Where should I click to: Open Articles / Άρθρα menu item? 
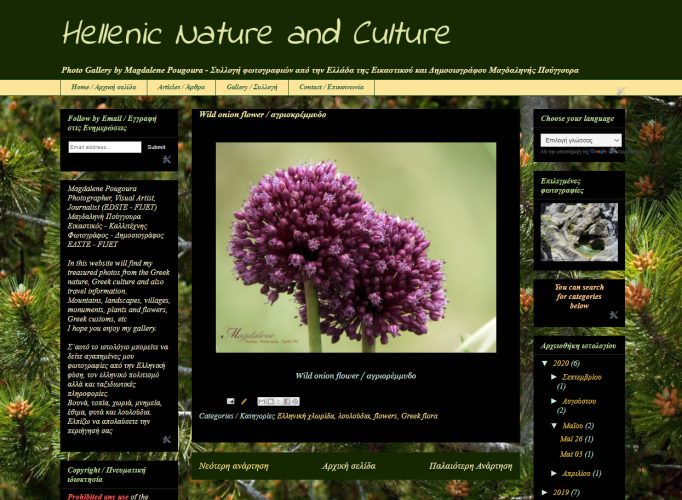[x=181, y=87]
